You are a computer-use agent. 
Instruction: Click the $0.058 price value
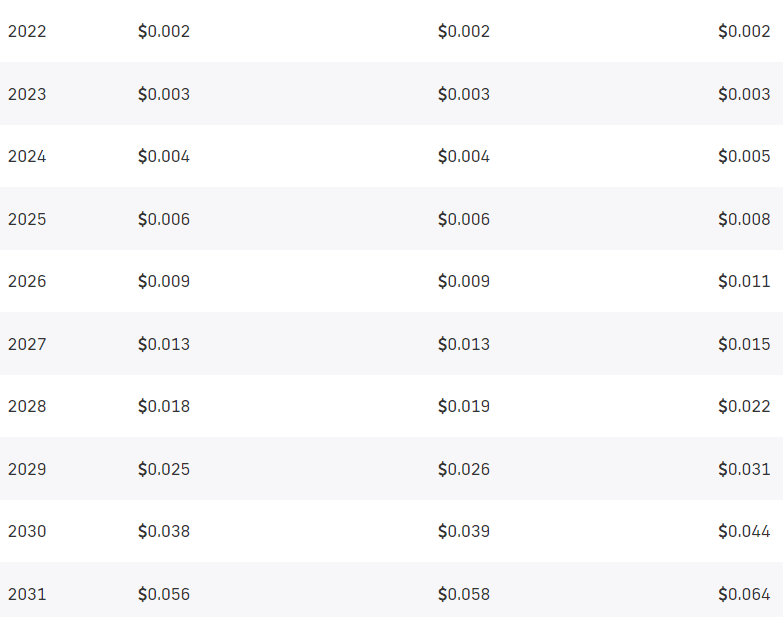click(x=464, y=594)
